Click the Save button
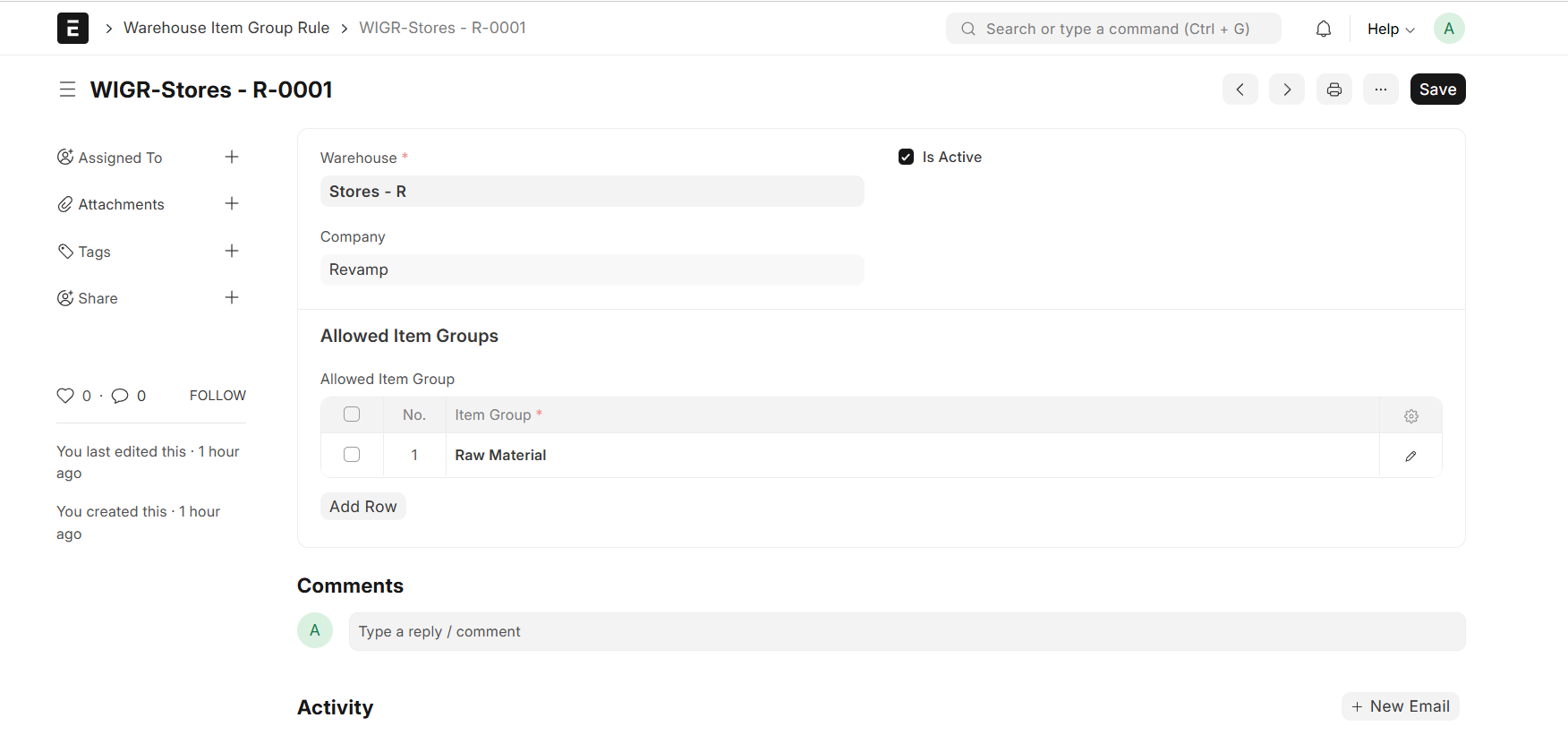This screenshot has width=1568, height=752. [x=1437, y=90]
